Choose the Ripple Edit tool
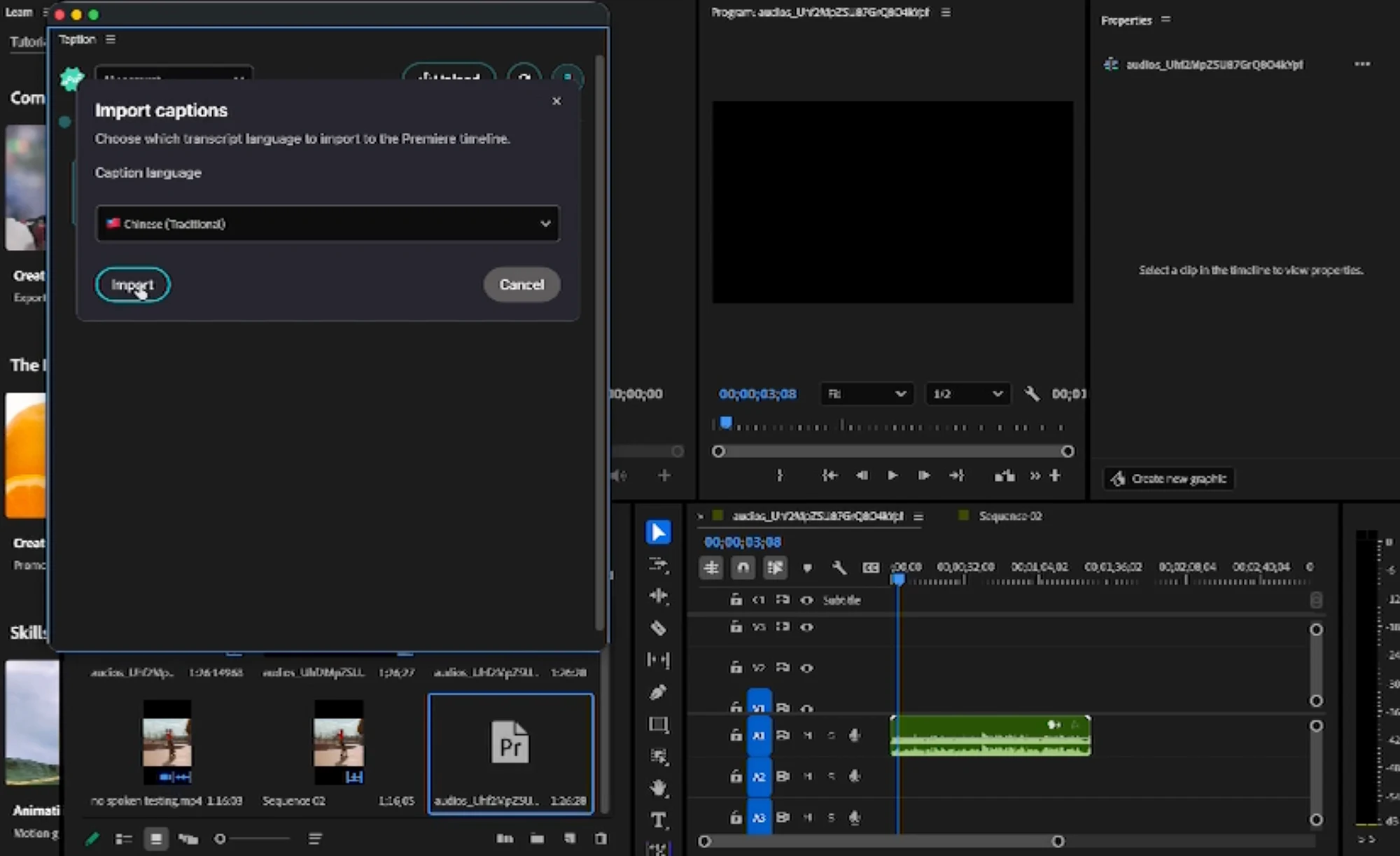The width and height of the screenshot is (1400, 856). click(x=658, y=596)
